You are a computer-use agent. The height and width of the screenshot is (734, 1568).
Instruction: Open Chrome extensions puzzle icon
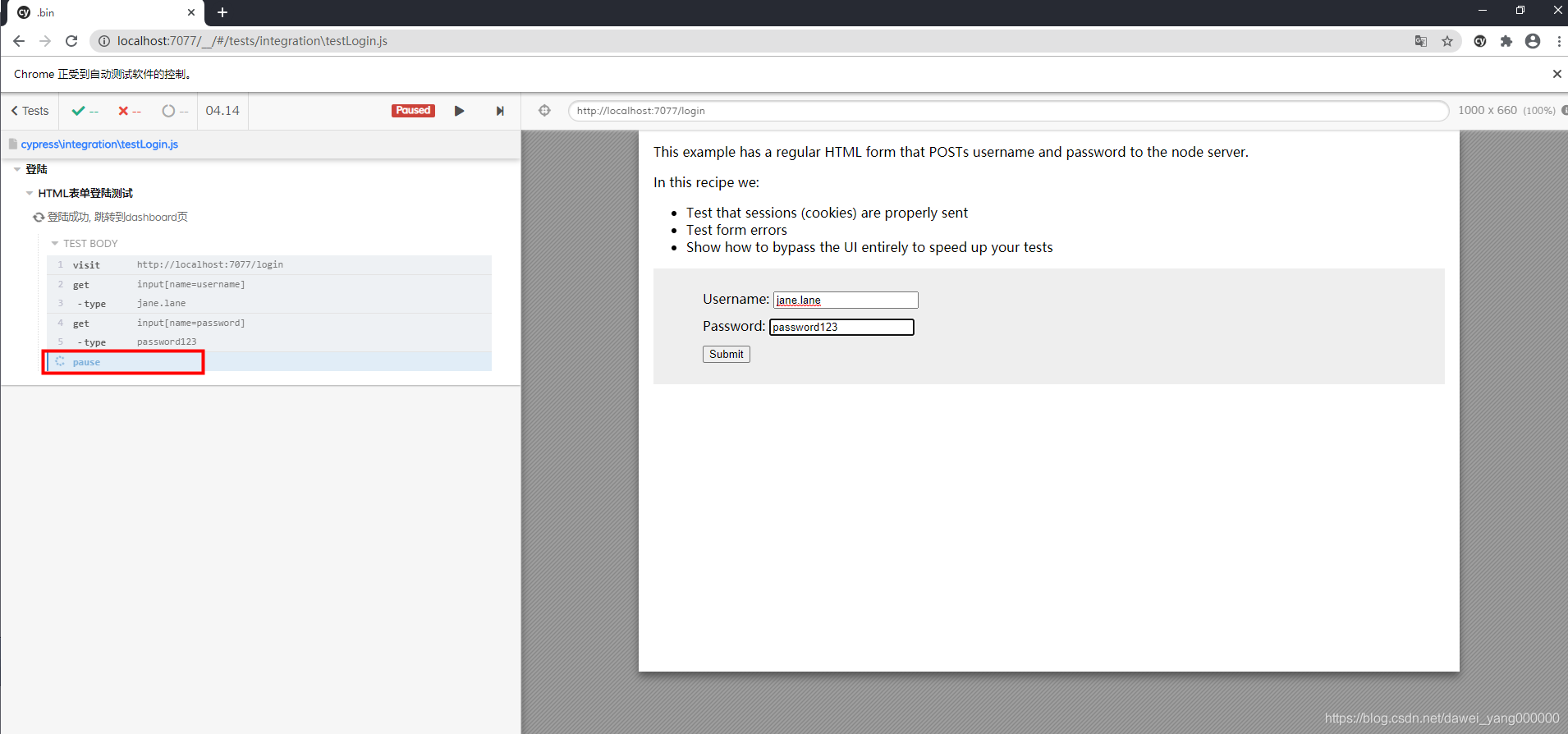point(1506,41)
